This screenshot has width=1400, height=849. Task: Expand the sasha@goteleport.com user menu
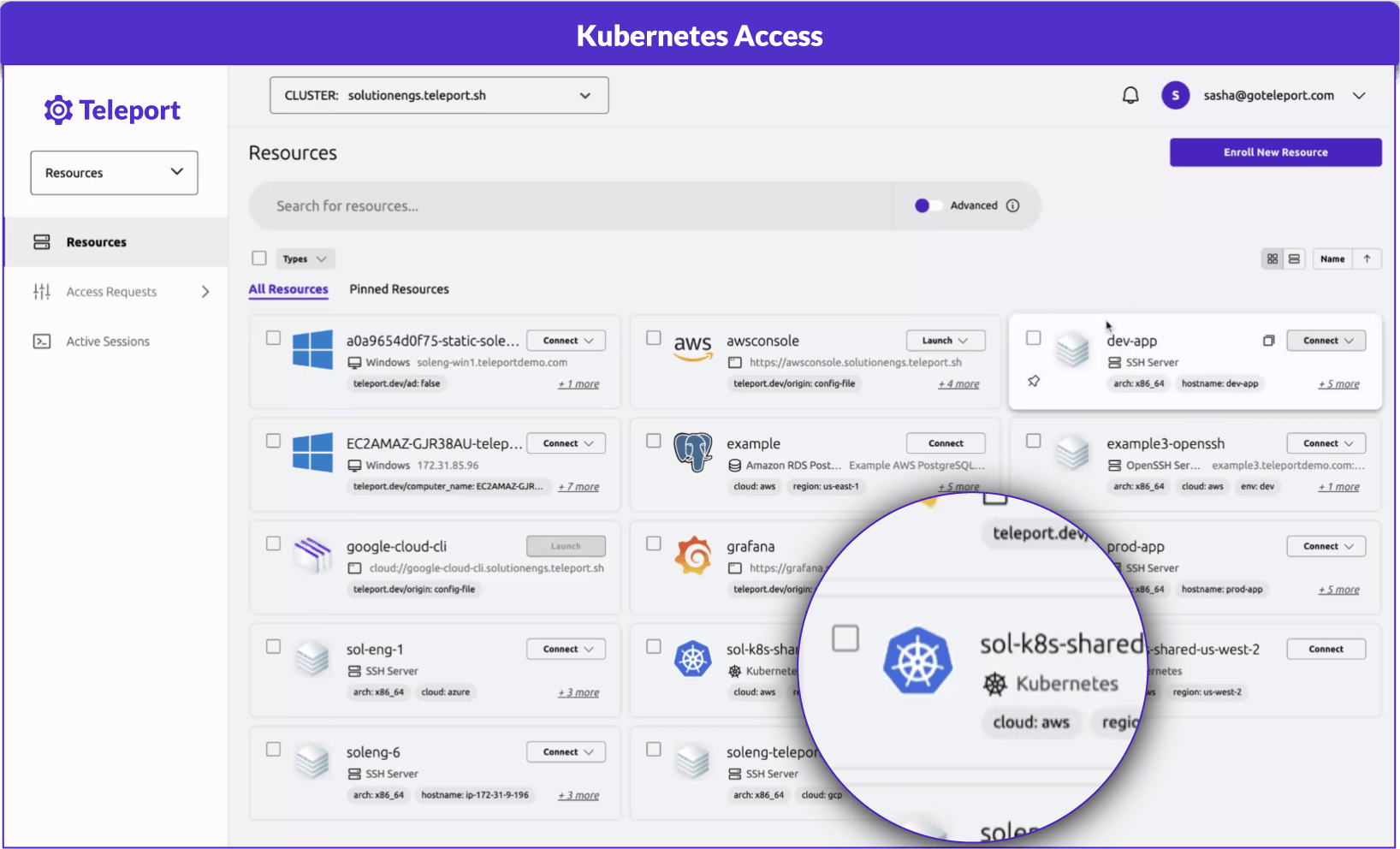[1359, 95]
